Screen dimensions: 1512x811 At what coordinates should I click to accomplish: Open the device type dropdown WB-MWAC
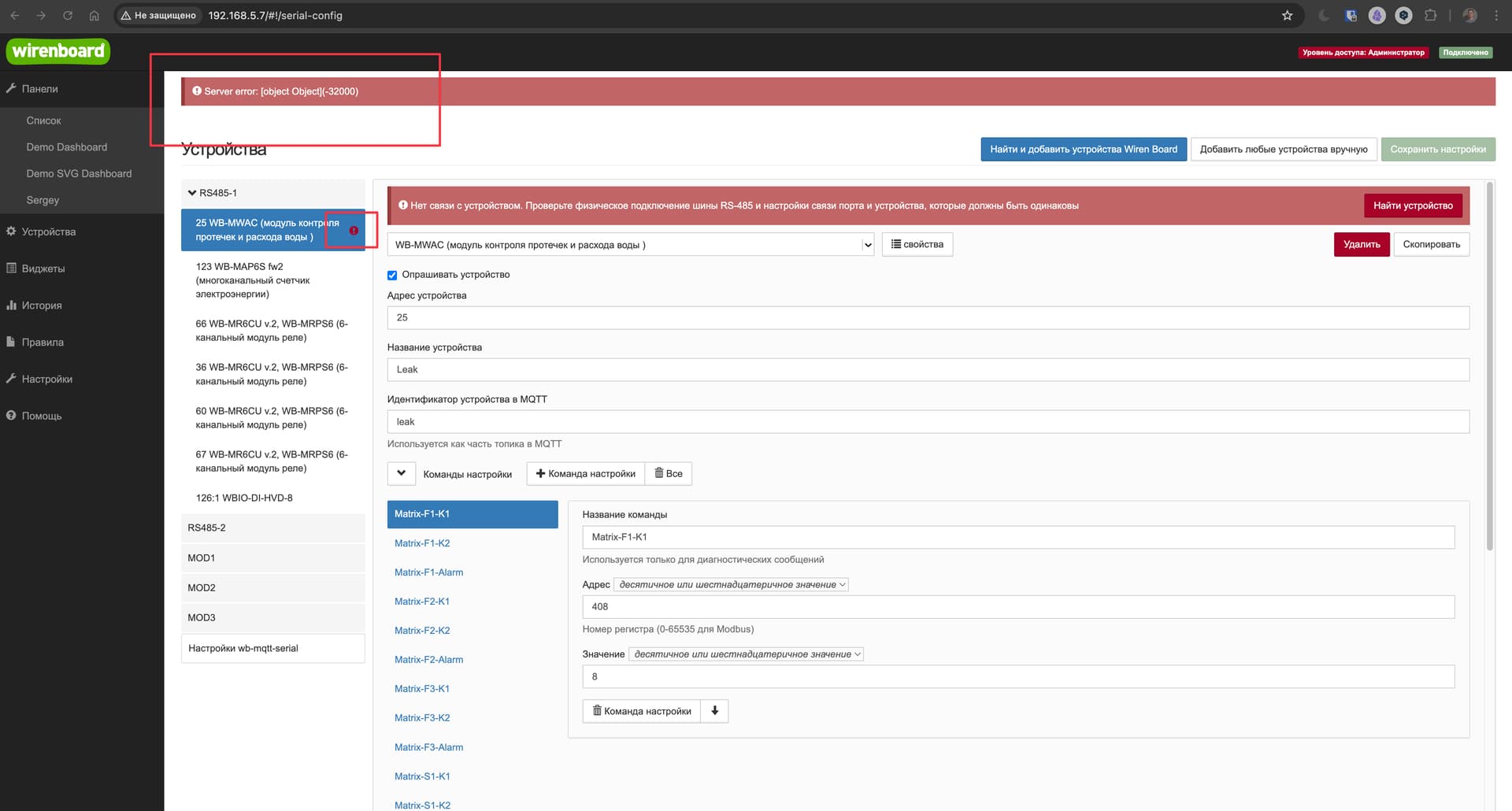(631, 245)
